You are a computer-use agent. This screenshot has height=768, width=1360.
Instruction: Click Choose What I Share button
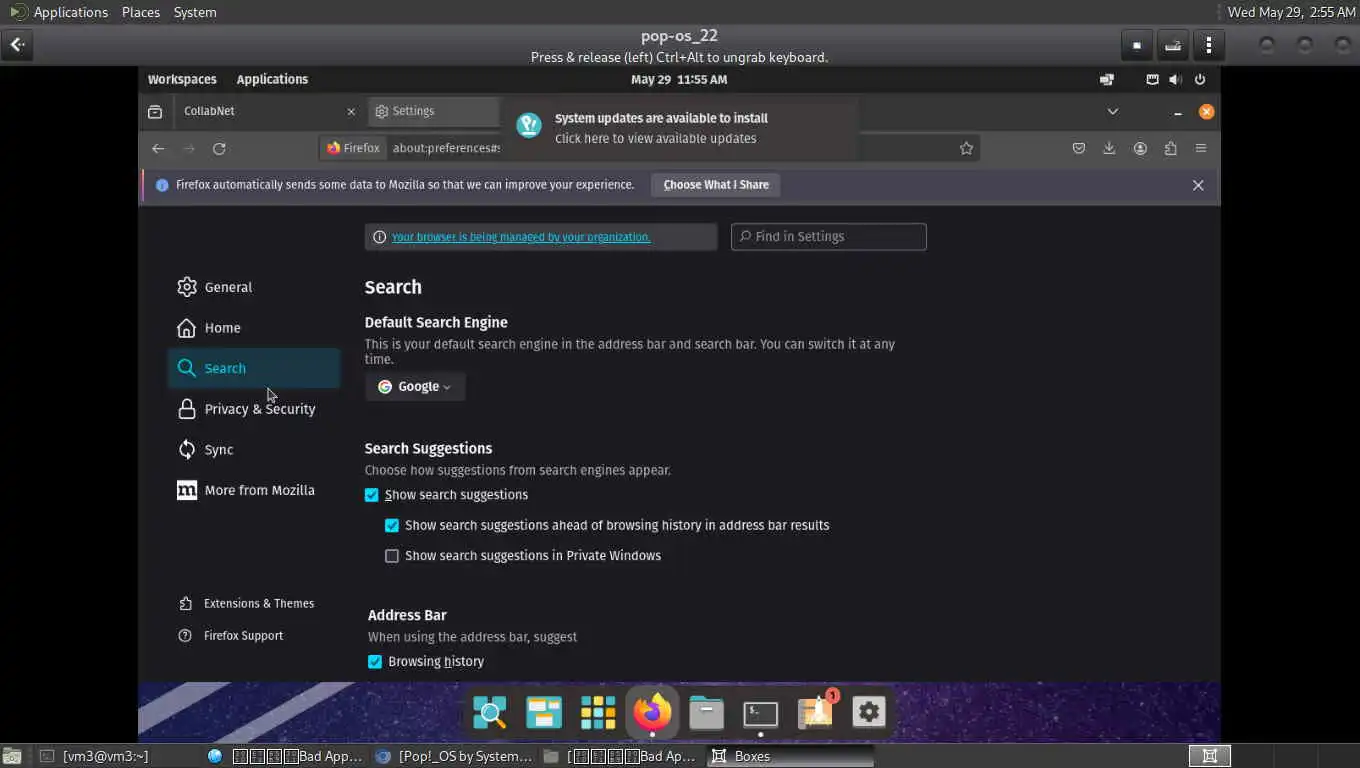pyautogui.click(x=716, y=185)
